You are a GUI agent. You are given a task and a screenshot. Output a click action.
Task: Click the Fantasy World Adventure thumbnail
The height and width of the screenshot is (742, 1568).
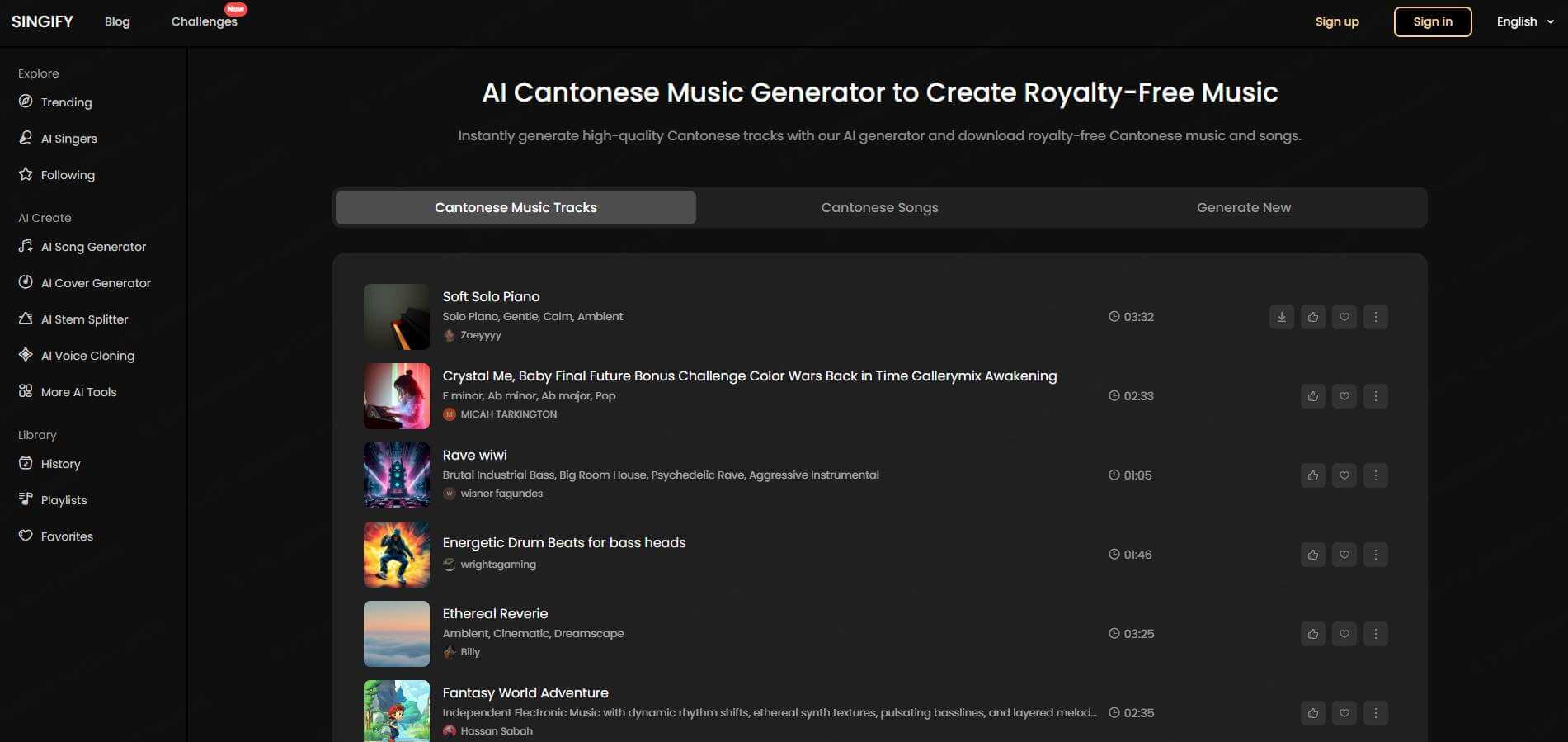point(397,711)
